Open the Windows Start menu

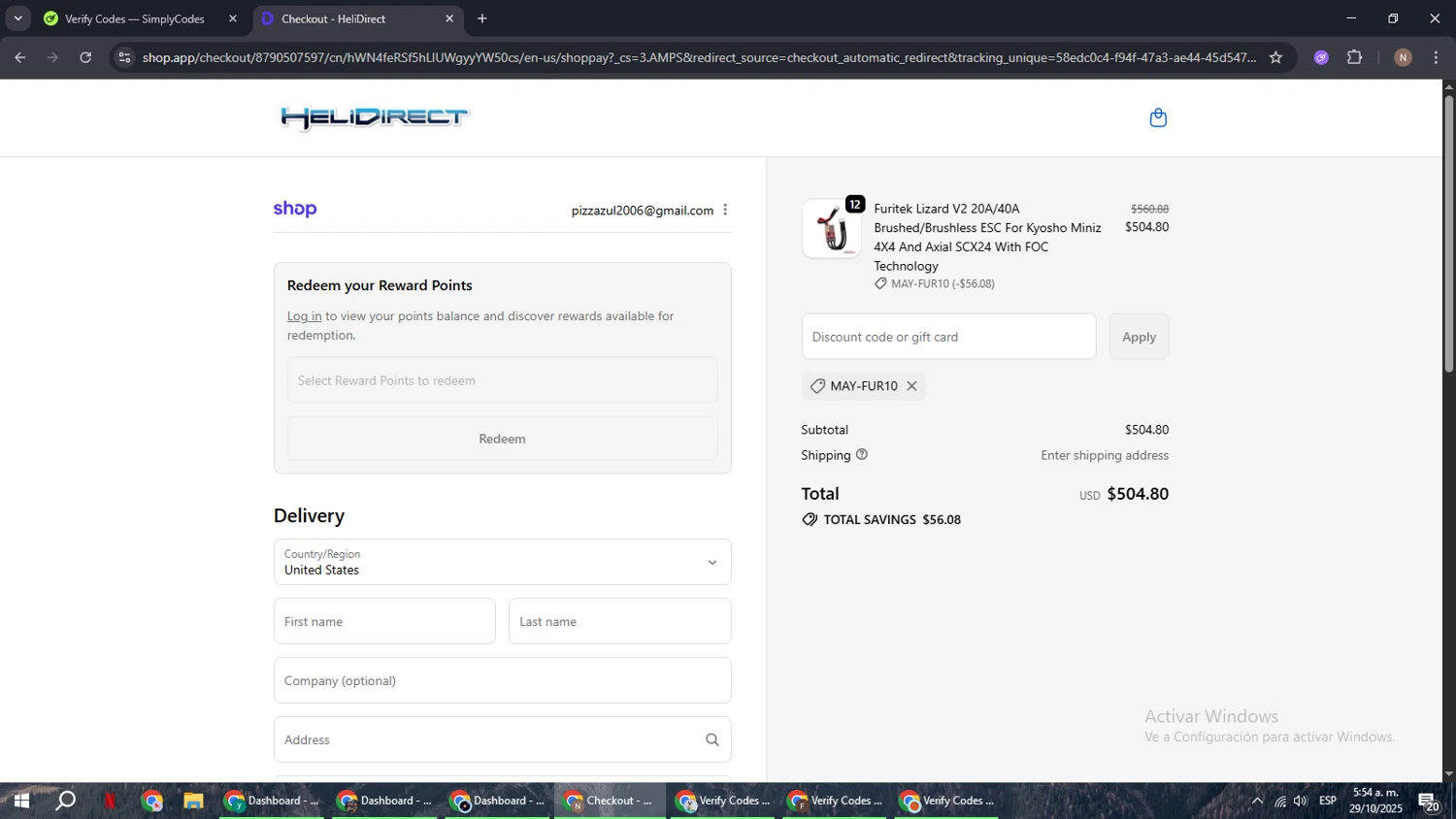[21, 802]
